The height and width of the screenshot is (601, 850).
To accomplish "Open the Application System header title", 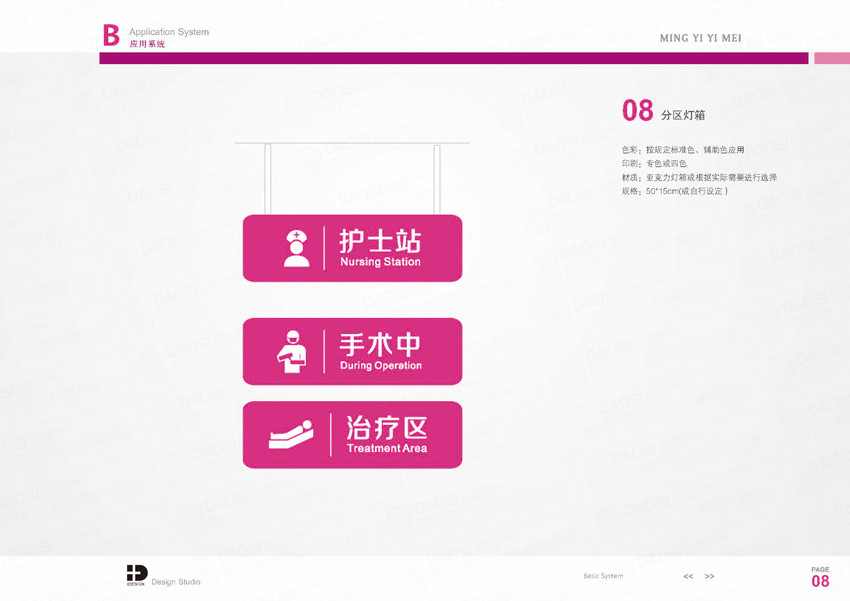I will point(169,32).
